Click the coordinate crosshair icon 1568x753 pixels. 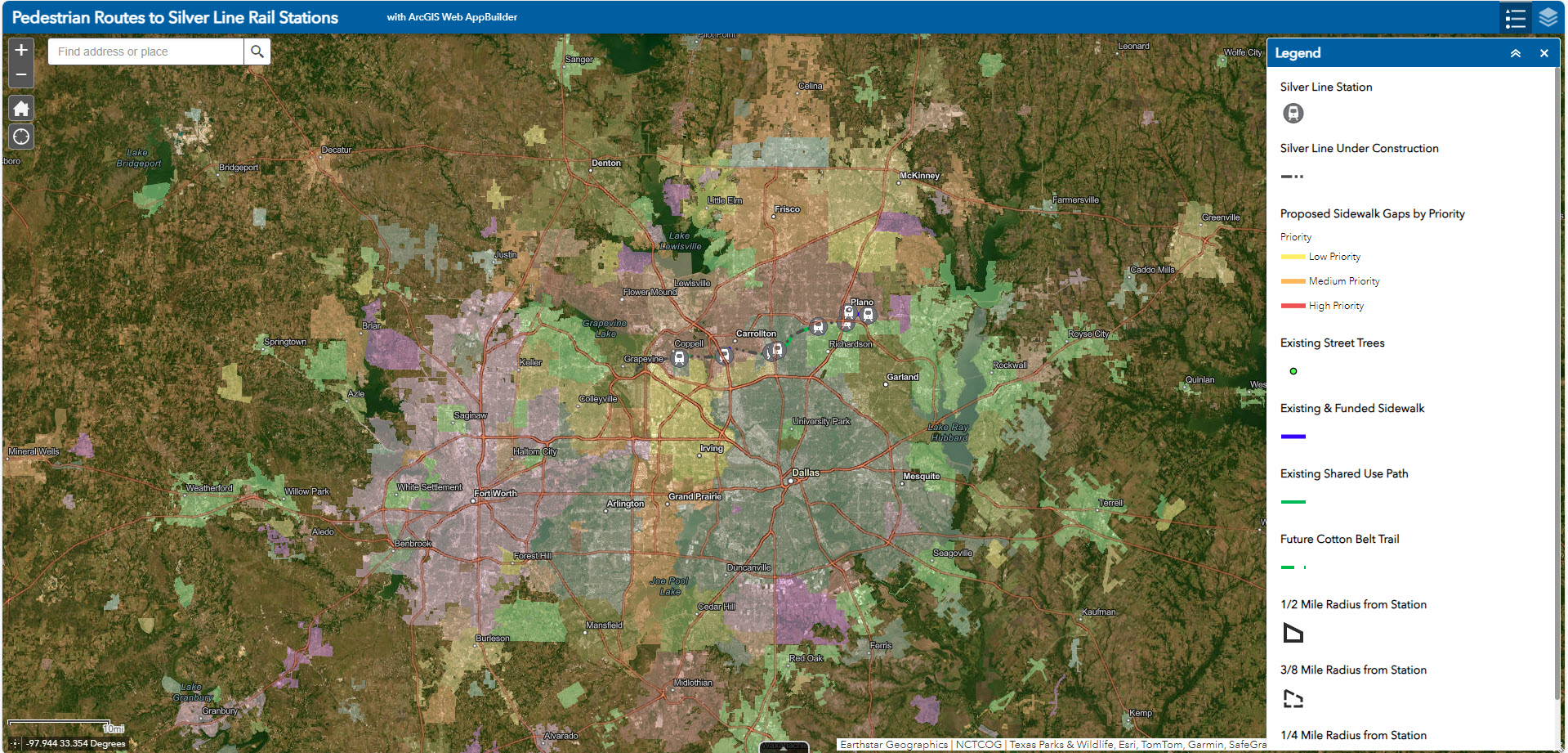[x=15, y=743]
